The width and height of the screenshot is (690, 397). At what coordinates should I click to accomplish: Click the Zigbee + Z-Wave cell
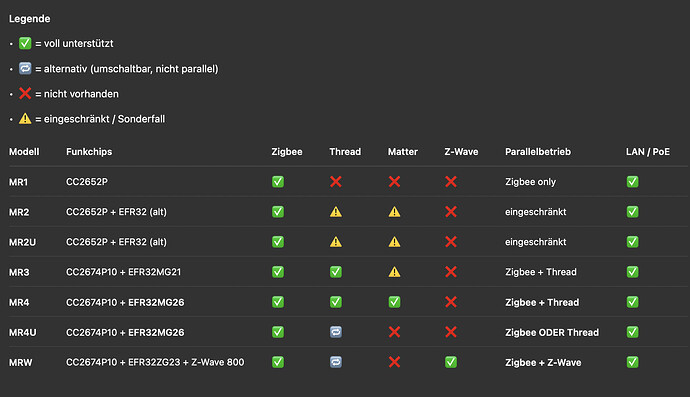coord(543,363)
